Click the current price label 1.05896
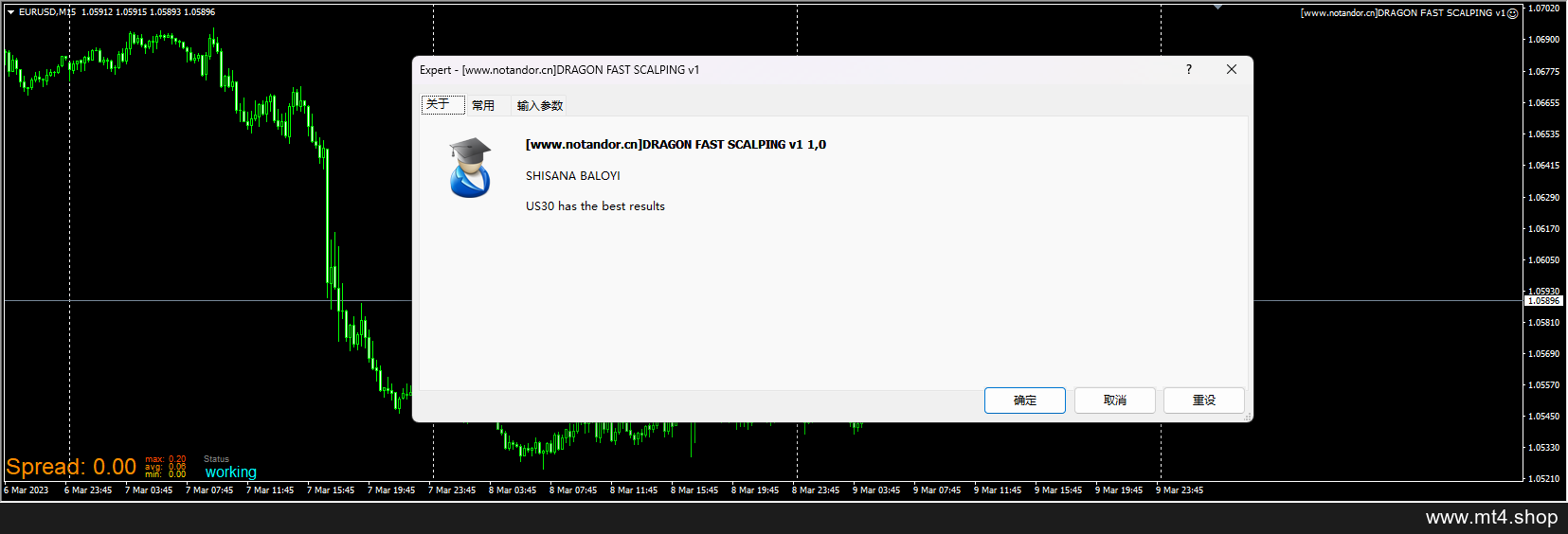 coord(1543,300)
